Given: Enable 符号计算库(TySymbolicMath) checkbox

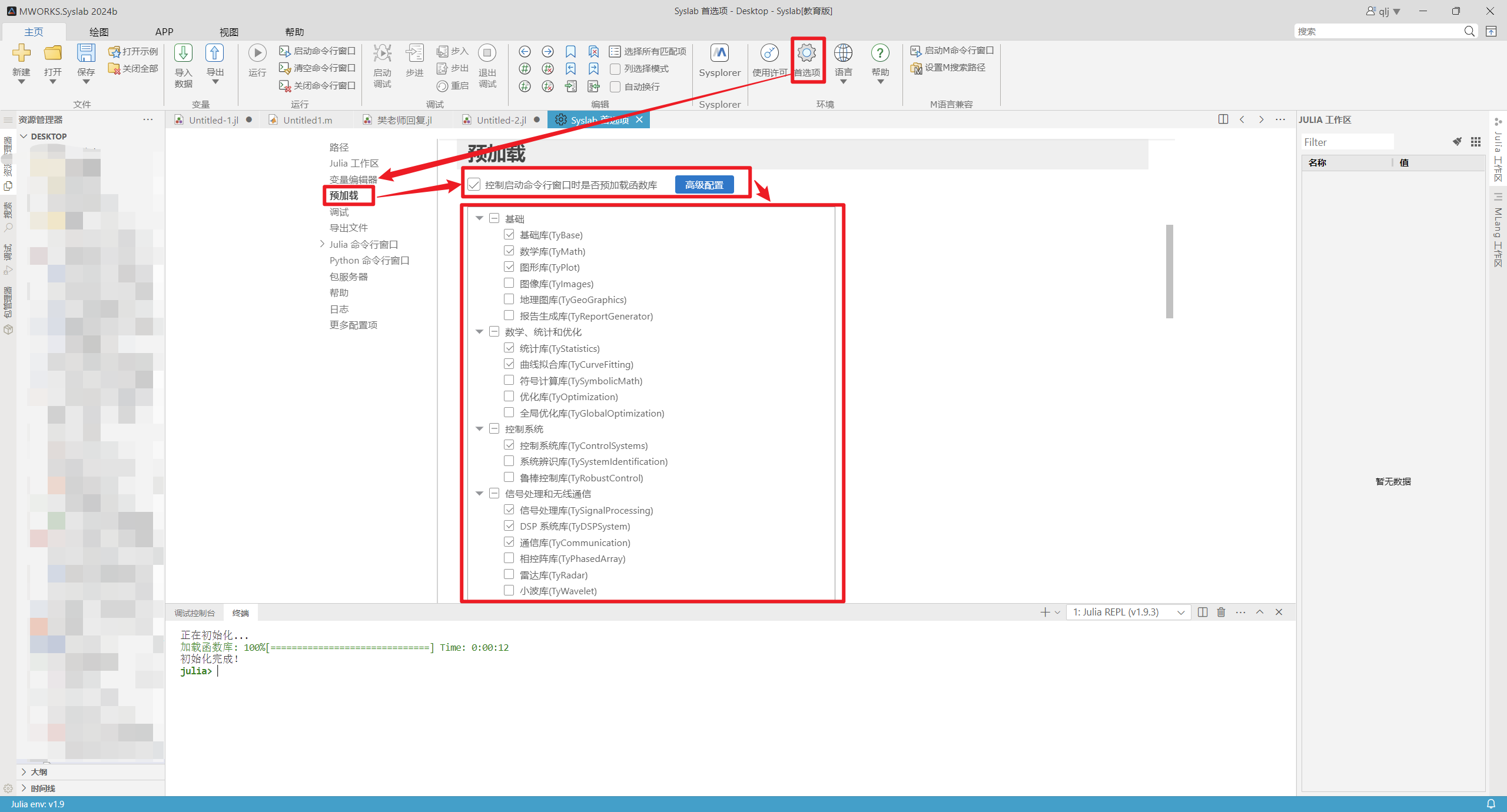Looking at the screenshot, I should pyautogui.click(x=509, y=381).
